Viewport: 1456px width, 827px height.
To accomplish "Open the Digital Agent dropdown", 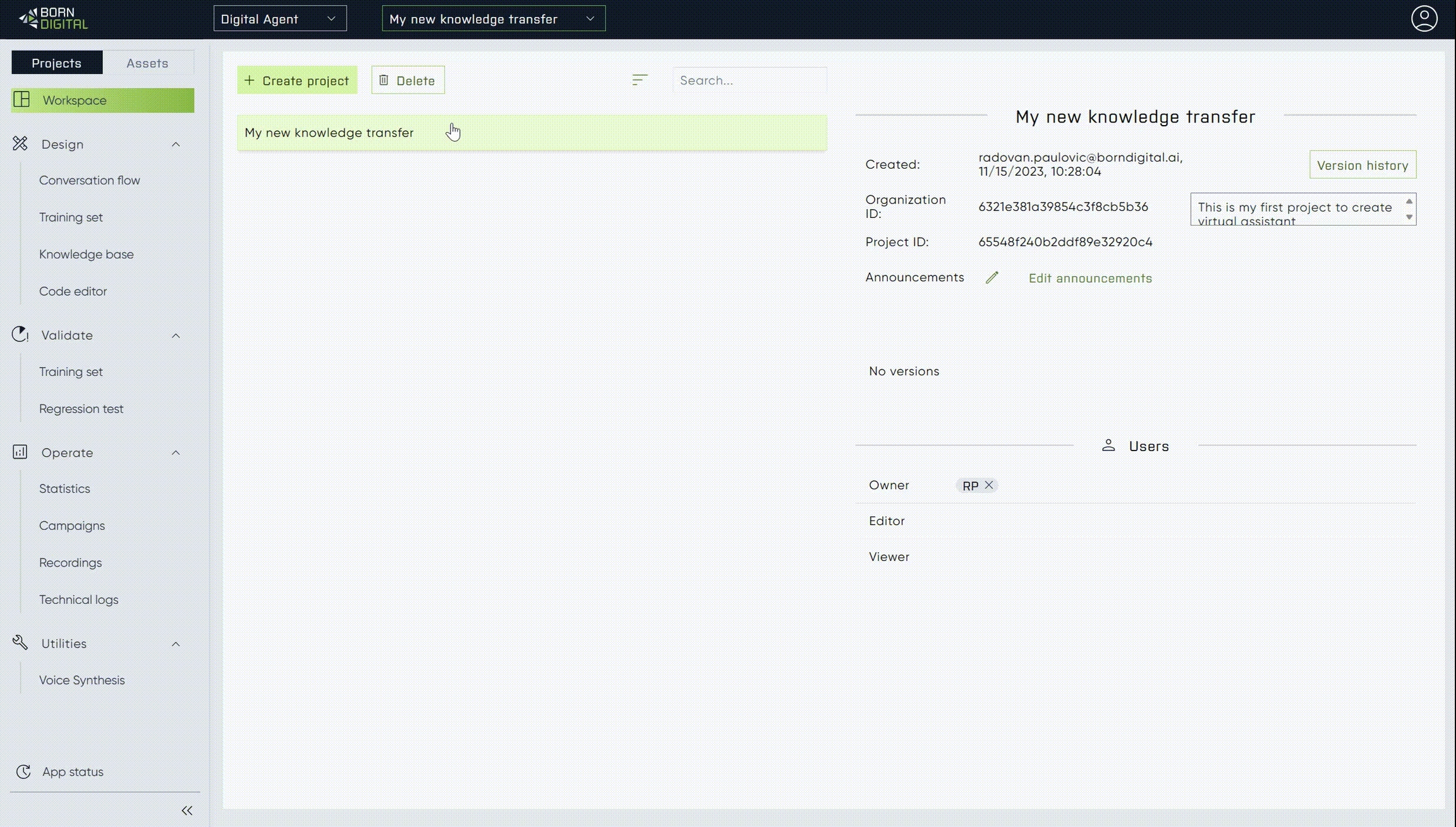I will pyautogui.click(x=280, y=19).
